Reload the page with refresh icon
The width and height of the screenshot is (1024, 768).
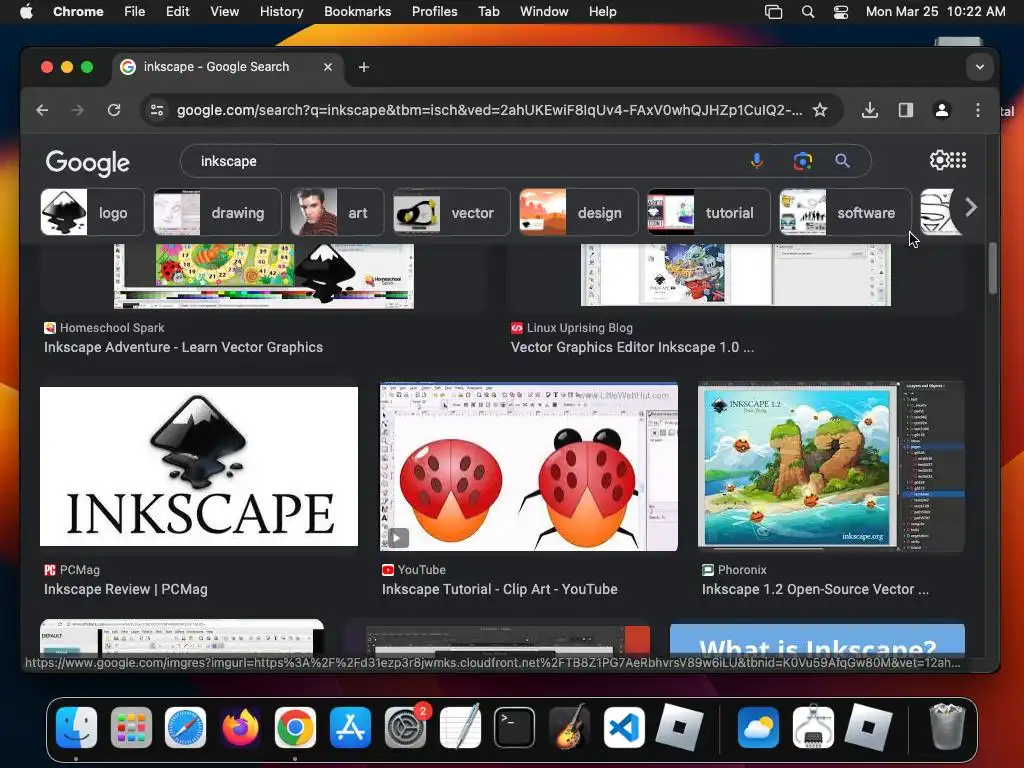[x=114, y=110]
